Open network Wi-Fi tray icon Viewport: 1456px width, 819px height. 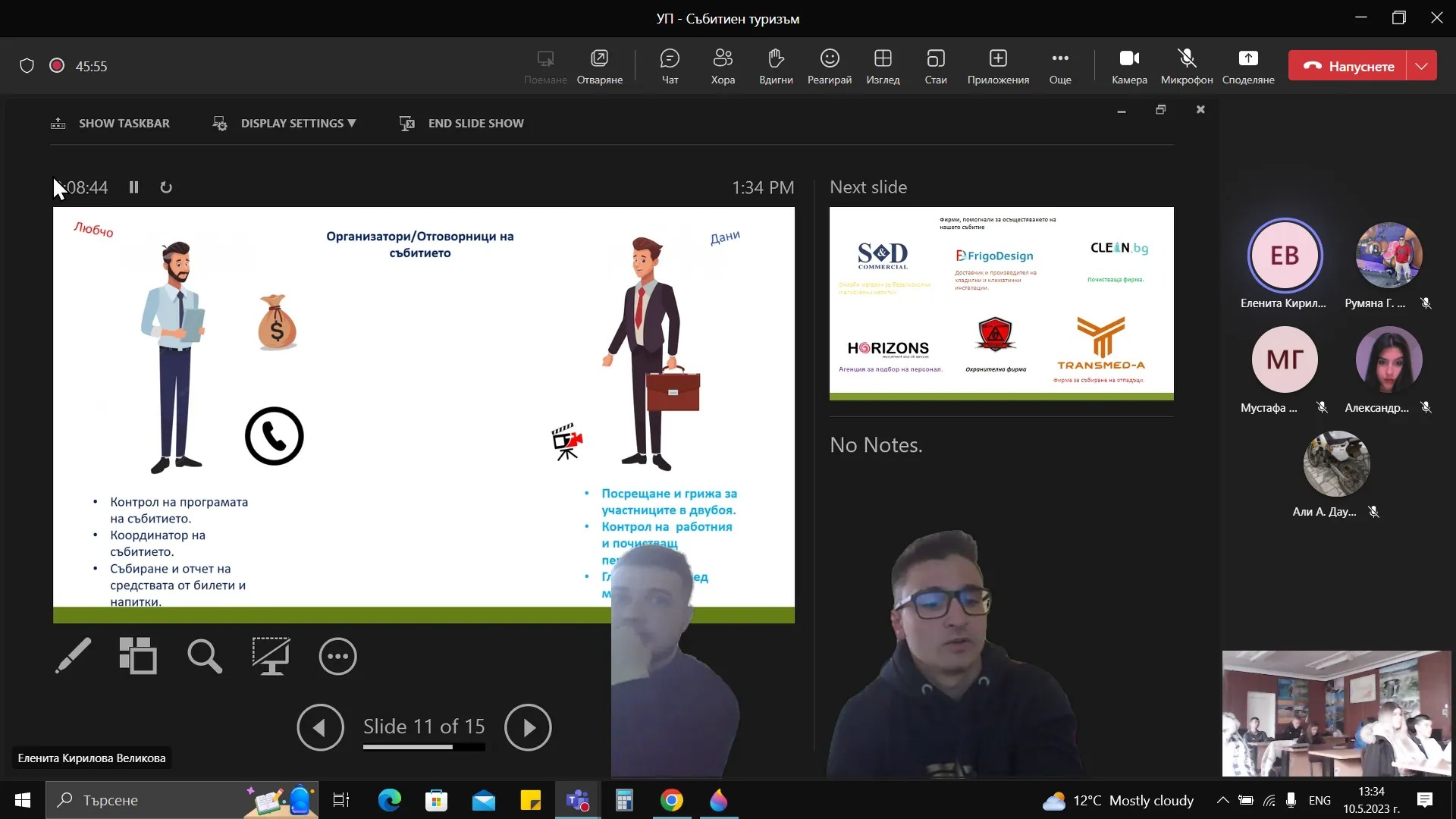(1269, 800)
